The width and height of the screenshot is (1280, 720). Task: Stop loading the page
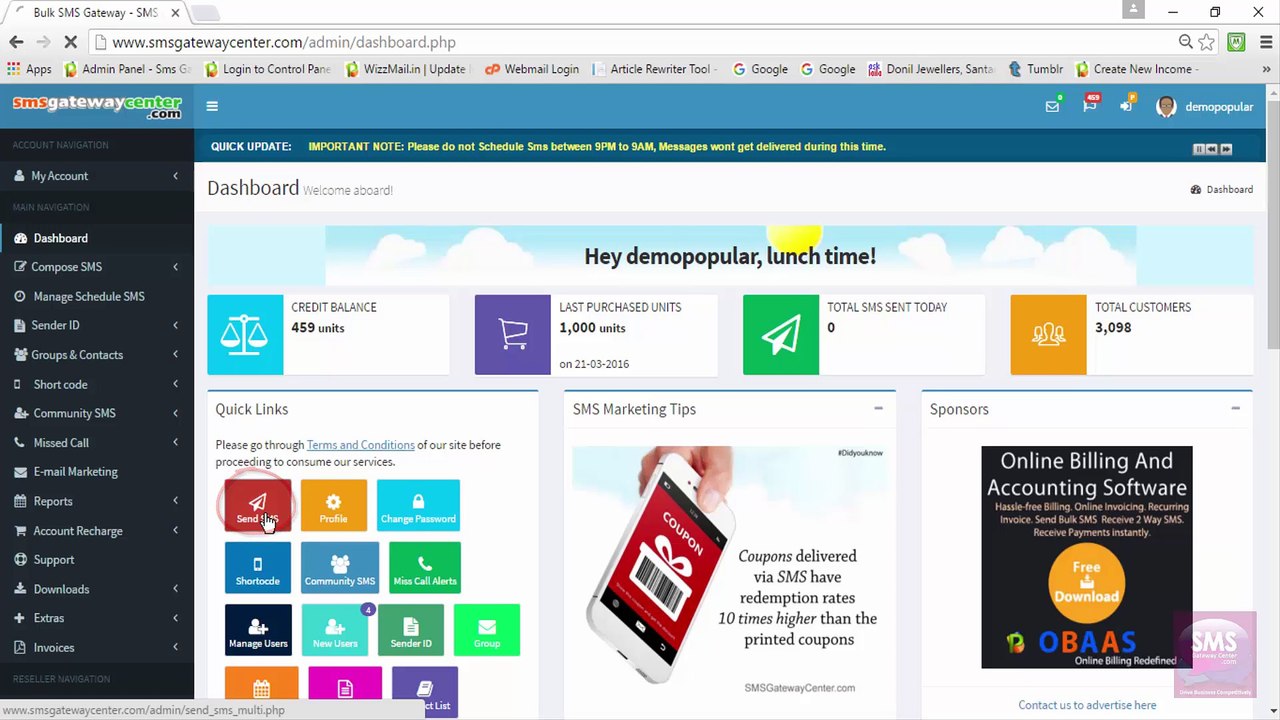(x=70, y=42)
